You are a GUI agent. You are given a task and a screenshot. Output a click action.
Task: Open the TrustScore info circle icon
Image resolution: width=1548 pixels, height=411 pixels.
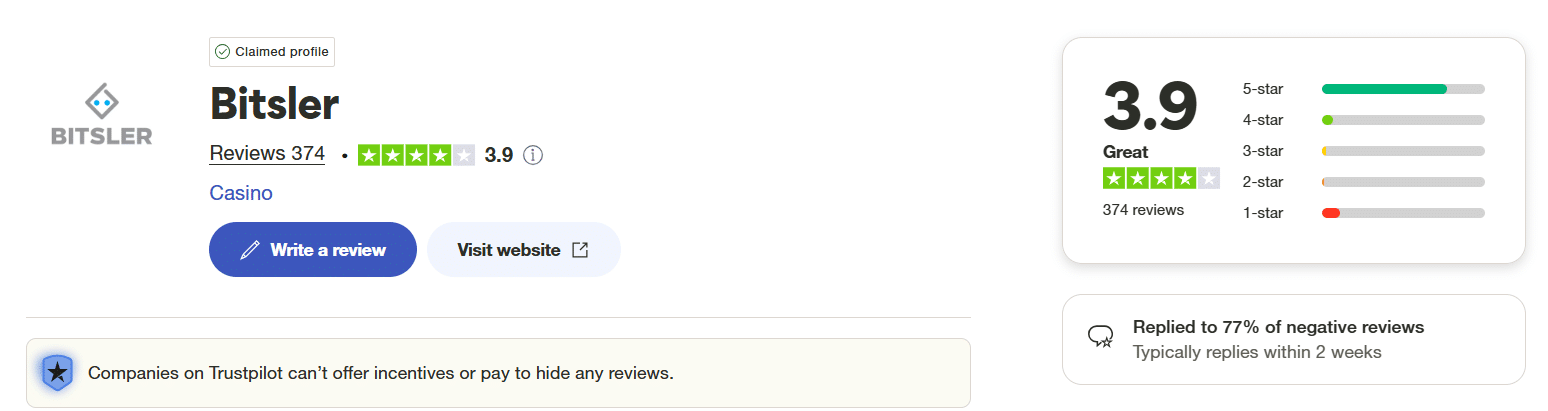(533, 155)
